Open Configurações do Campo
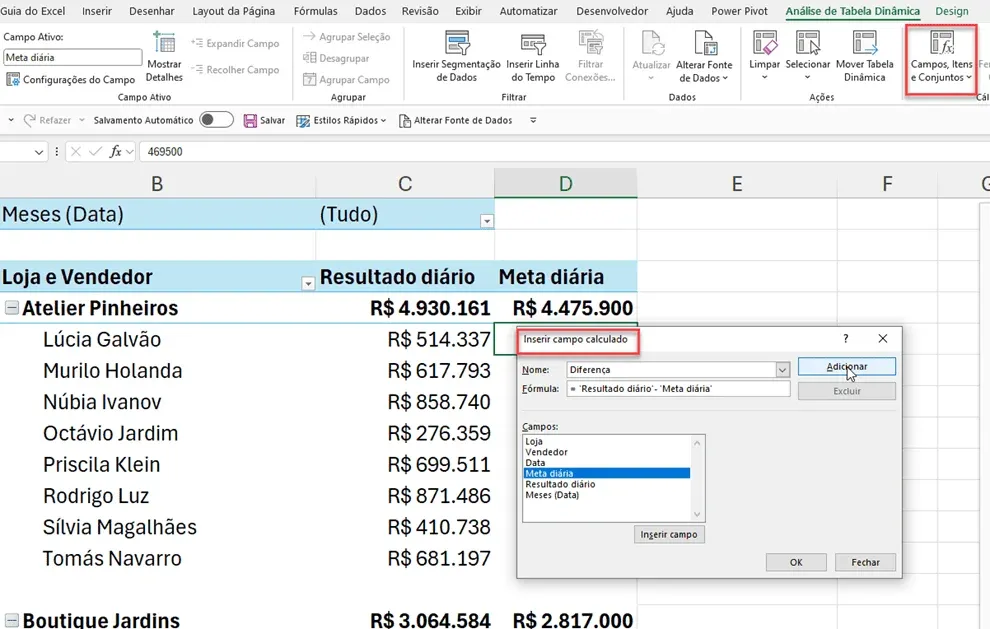The image size is (990, 629). pos(70,80)
